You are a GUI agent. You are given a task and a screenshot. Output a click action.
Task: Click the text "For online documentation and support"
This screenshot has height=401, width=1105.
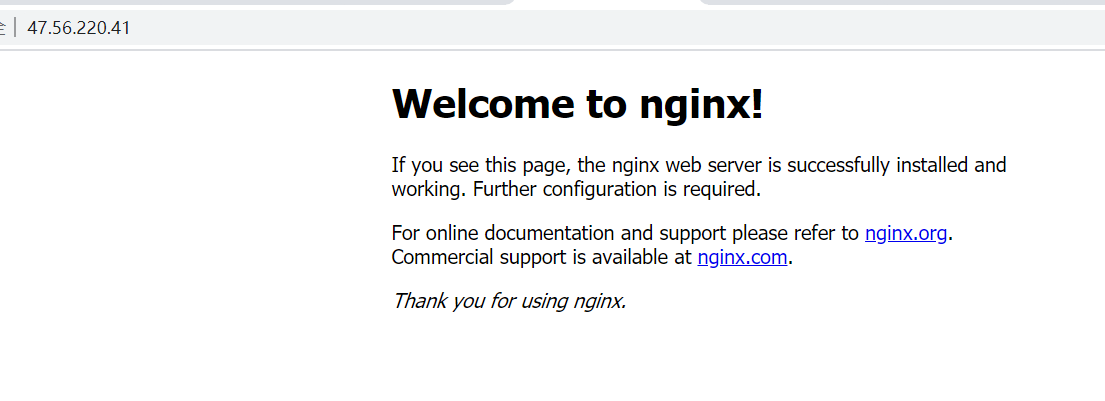[560, 233]
